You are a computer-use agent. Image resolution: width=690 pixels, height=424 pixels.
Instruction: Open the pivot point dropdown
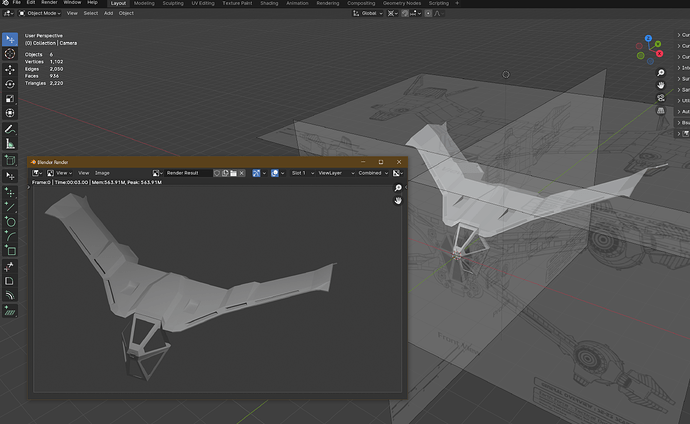point(393,14)
